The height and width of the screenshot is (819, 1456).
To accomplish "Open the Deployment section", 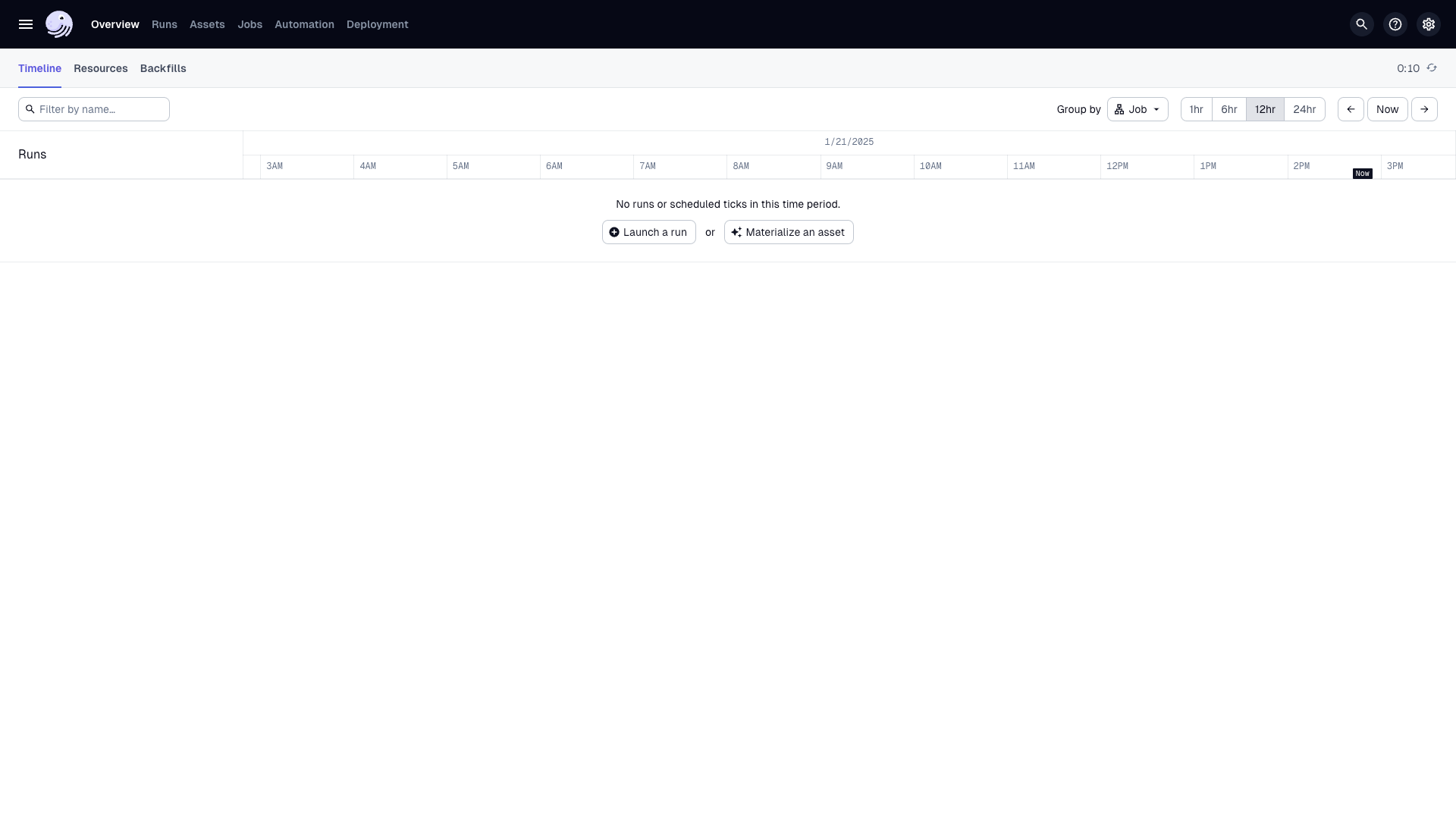I will [377, 24].
